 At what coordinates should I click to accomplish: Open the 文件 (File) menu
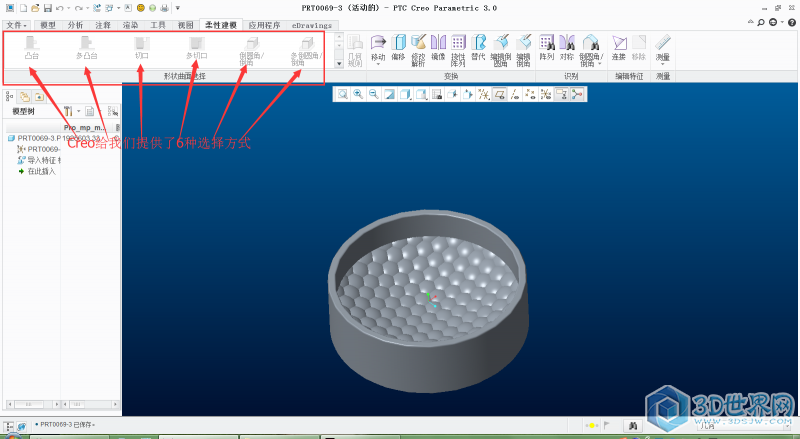coord(16,25)
